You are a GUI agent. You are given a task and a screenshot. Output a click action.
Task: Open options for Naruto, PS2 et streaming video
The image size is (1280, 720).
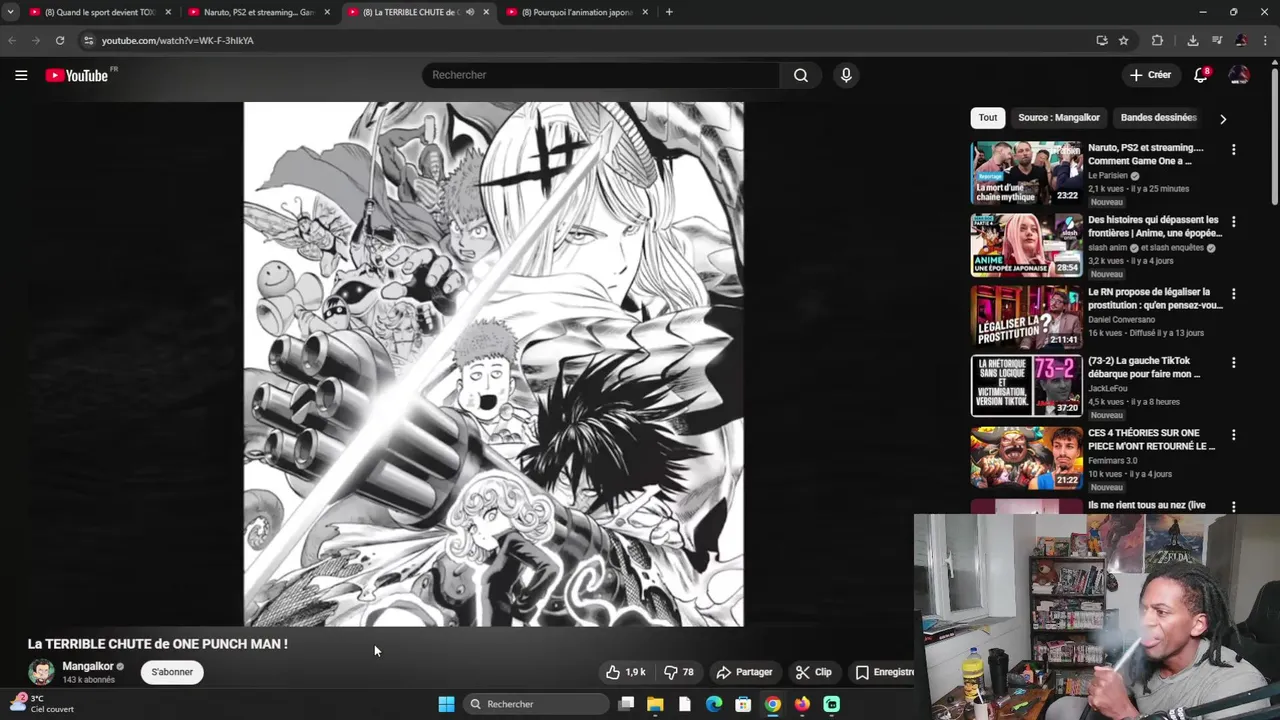(1233, 150)
